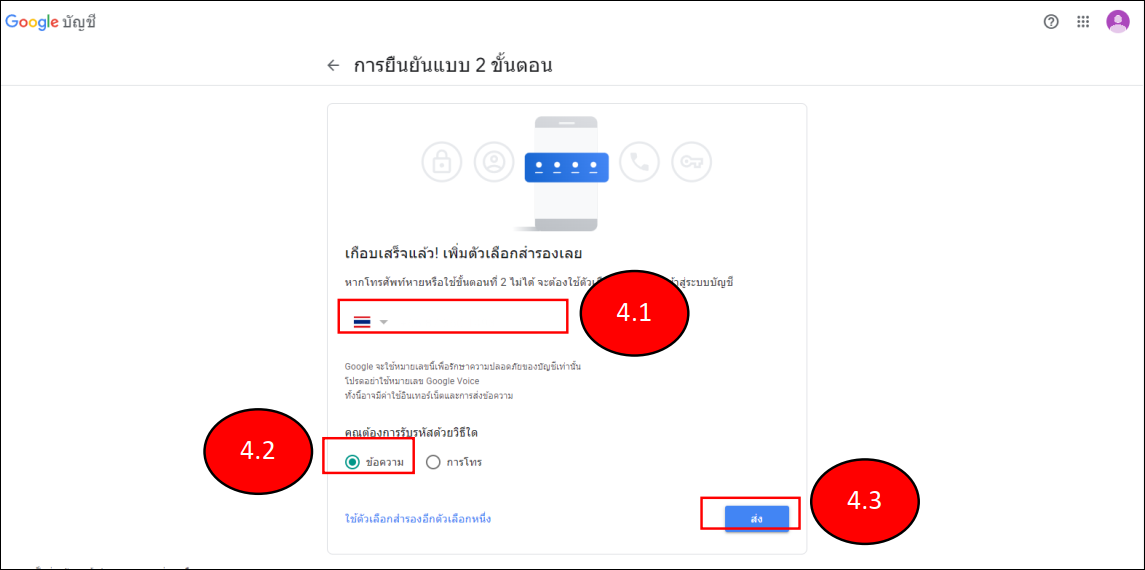This screenshot has height=570, width=1145.
Task: Select the การโทร radio button
Action: 433,462
